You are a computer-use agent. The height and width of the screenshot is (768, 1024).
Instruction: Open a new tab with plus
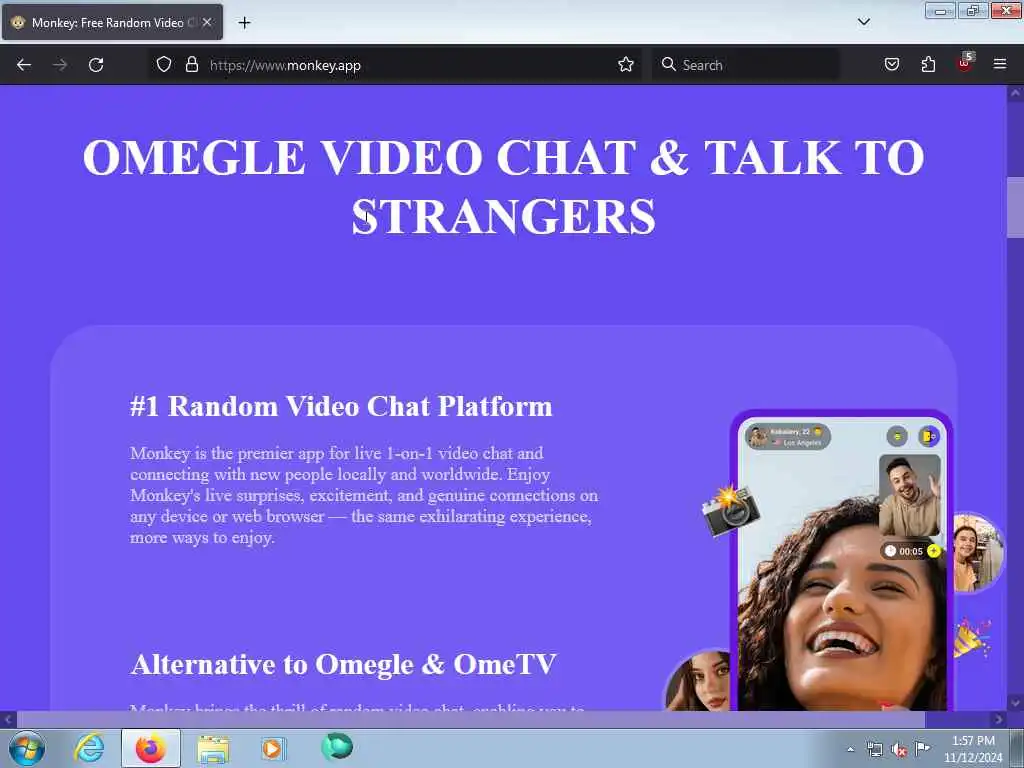[x=244, y=23]
